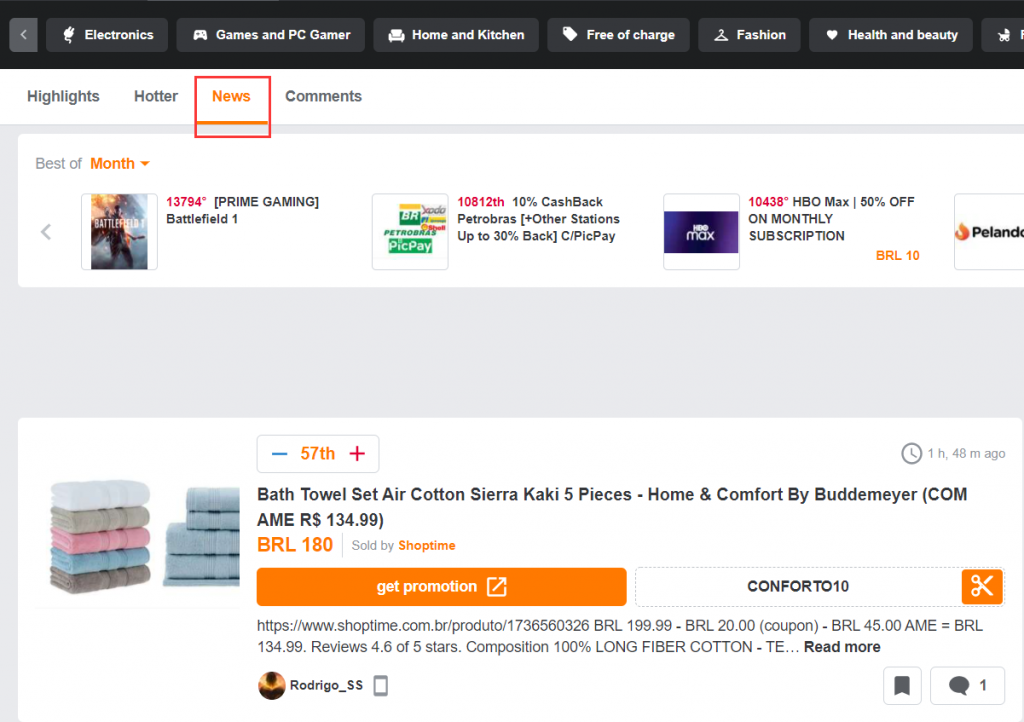Switch to the Highlights tab
This screenshot has height=722, width=1024.
coord(63,96)
